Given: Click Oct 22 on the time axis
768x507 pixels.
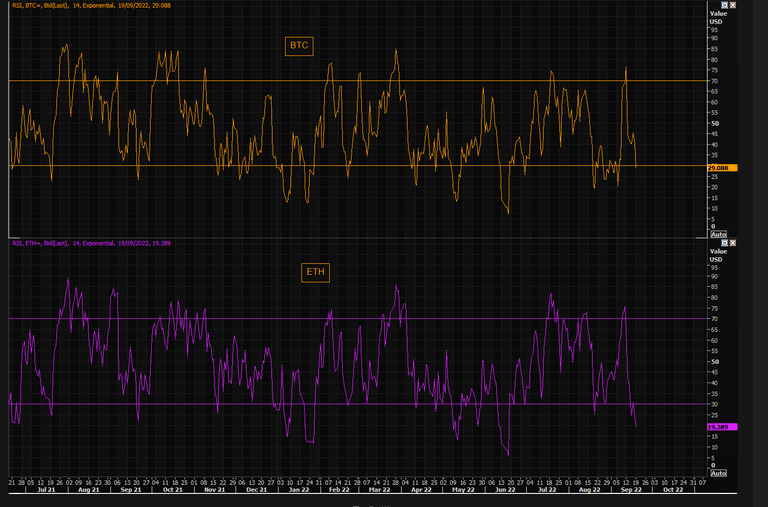Looking at the screenshot, I should (671, 490).
